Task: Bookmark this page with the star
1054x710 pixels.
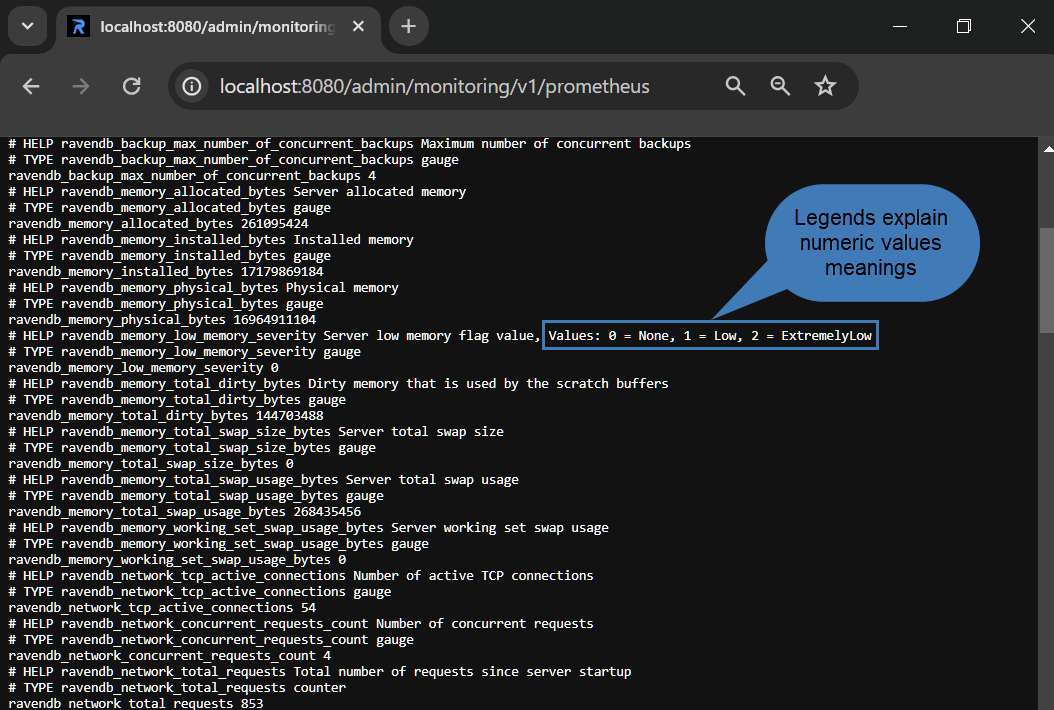Action: click(825, 86)
